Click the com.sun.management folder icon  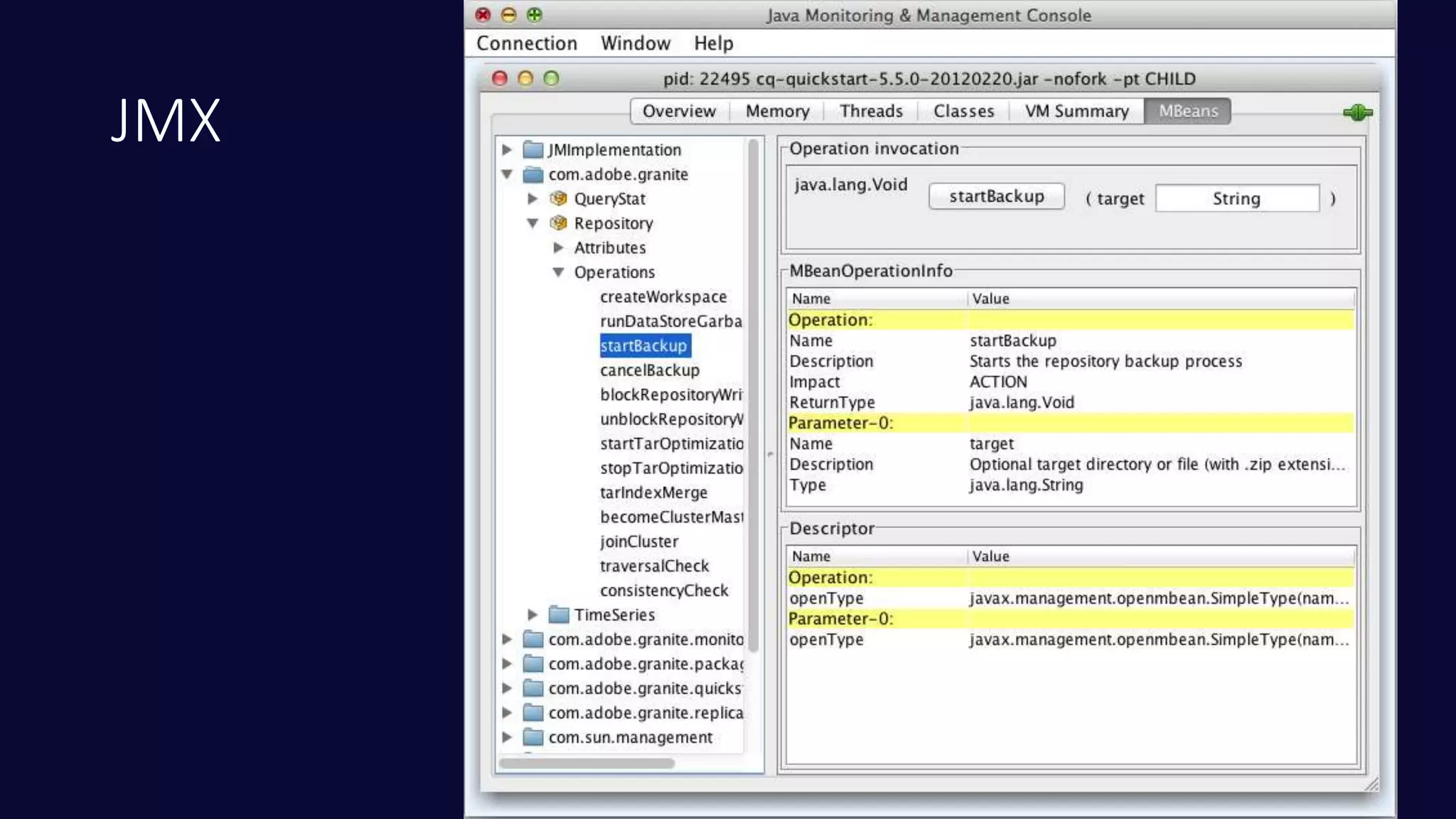533,737
